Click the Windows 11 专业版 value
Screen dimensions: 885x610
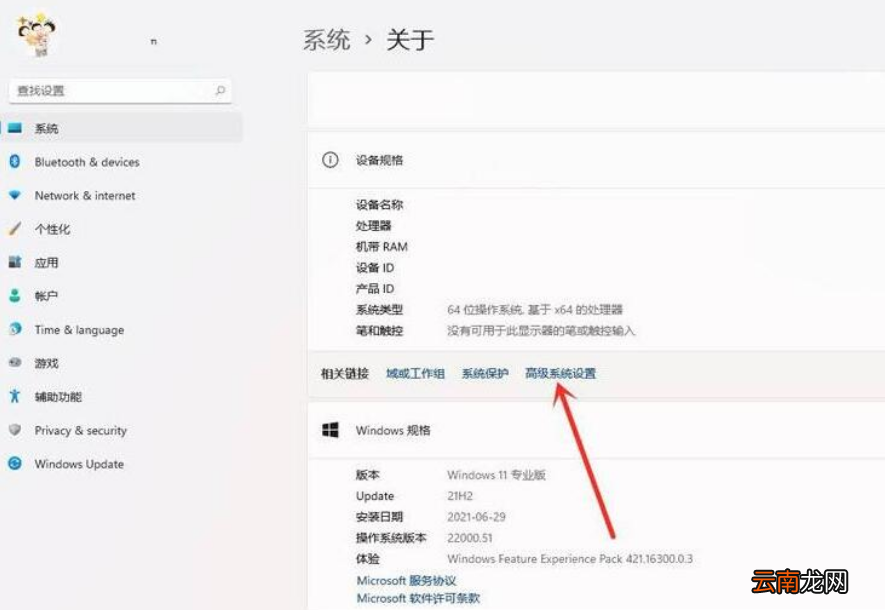496,475
